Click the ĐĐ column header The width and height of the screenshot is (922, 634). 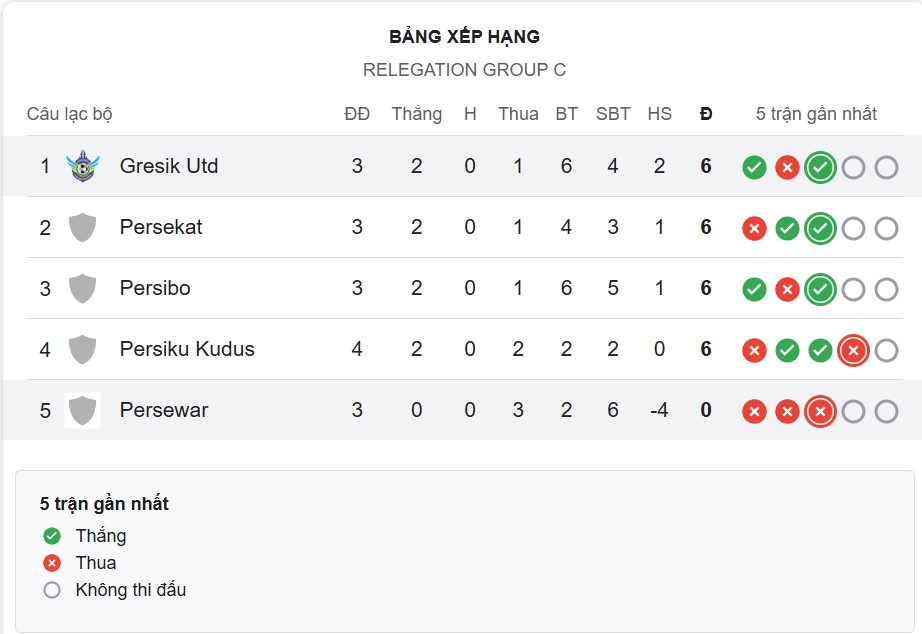(x=356, y=114)
